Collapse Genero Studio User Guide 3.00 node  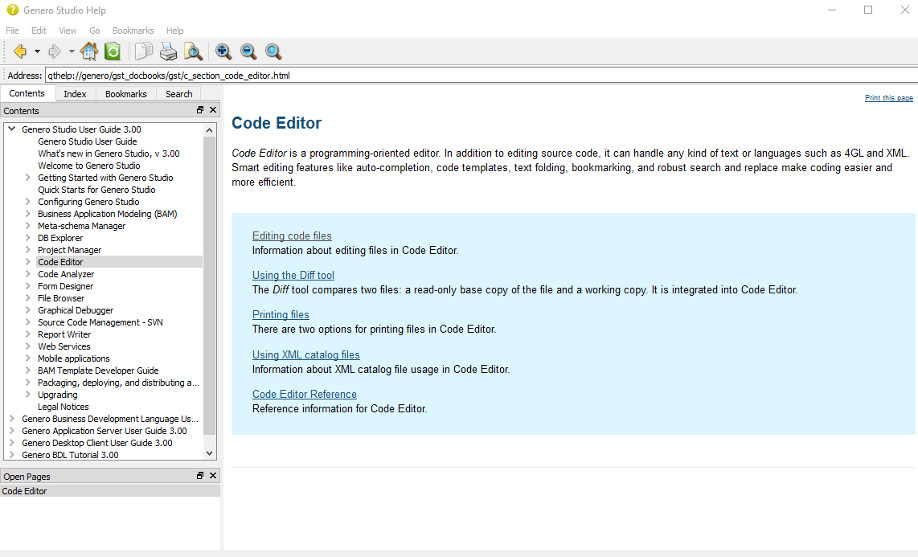(12, 129)
